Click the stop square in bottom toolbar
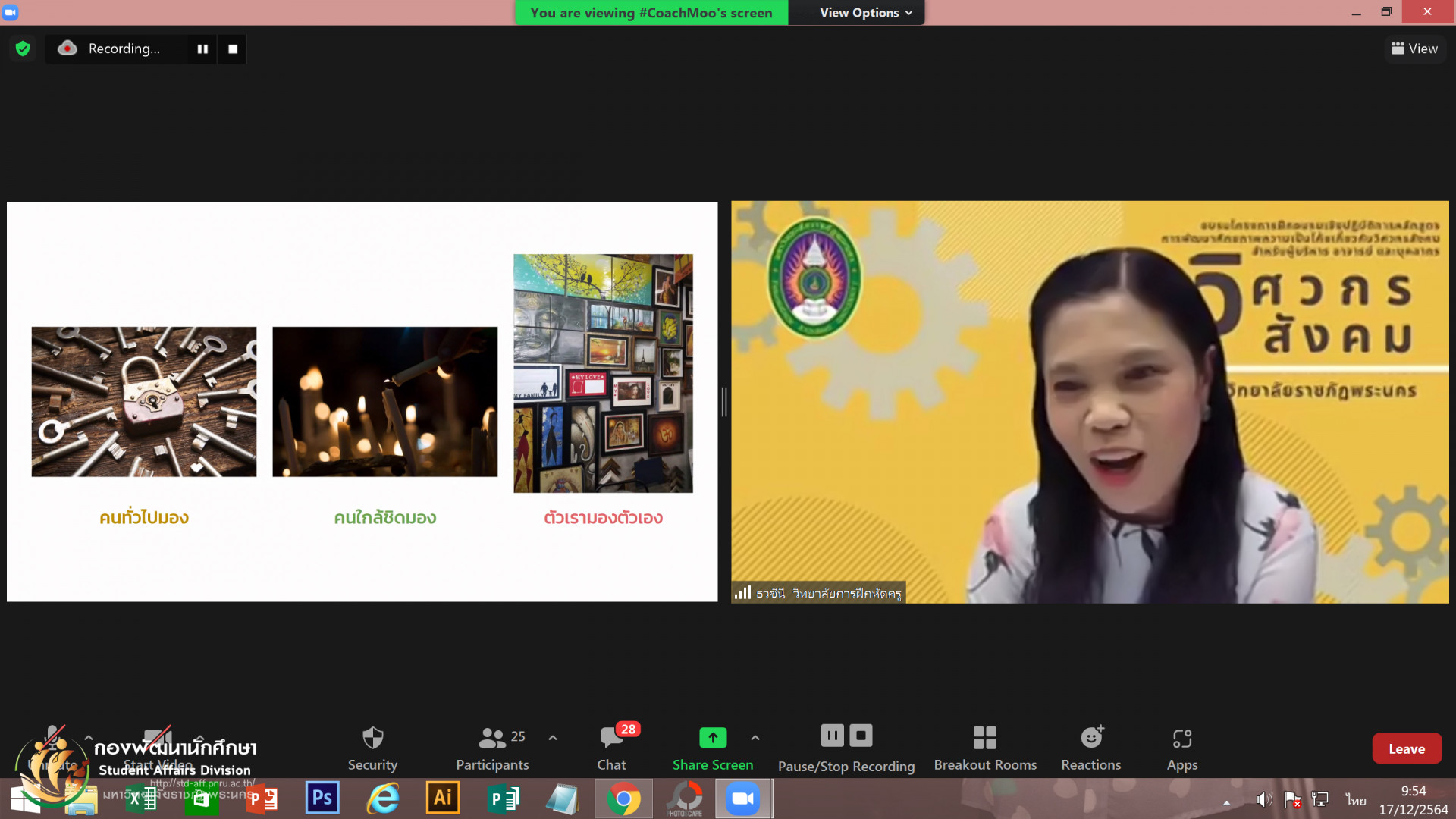 coord(861,735)
